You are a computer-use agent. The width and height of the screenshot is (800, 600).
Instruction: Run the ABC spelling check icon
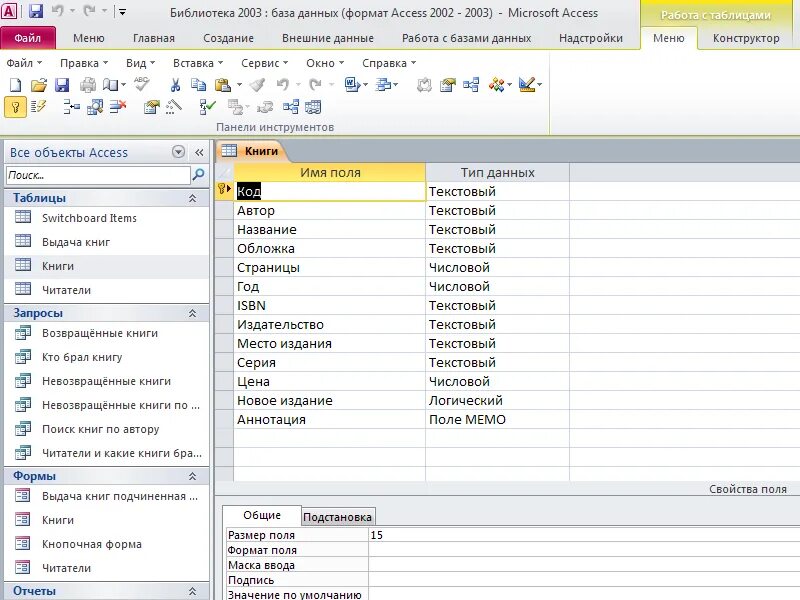point(141,84)
